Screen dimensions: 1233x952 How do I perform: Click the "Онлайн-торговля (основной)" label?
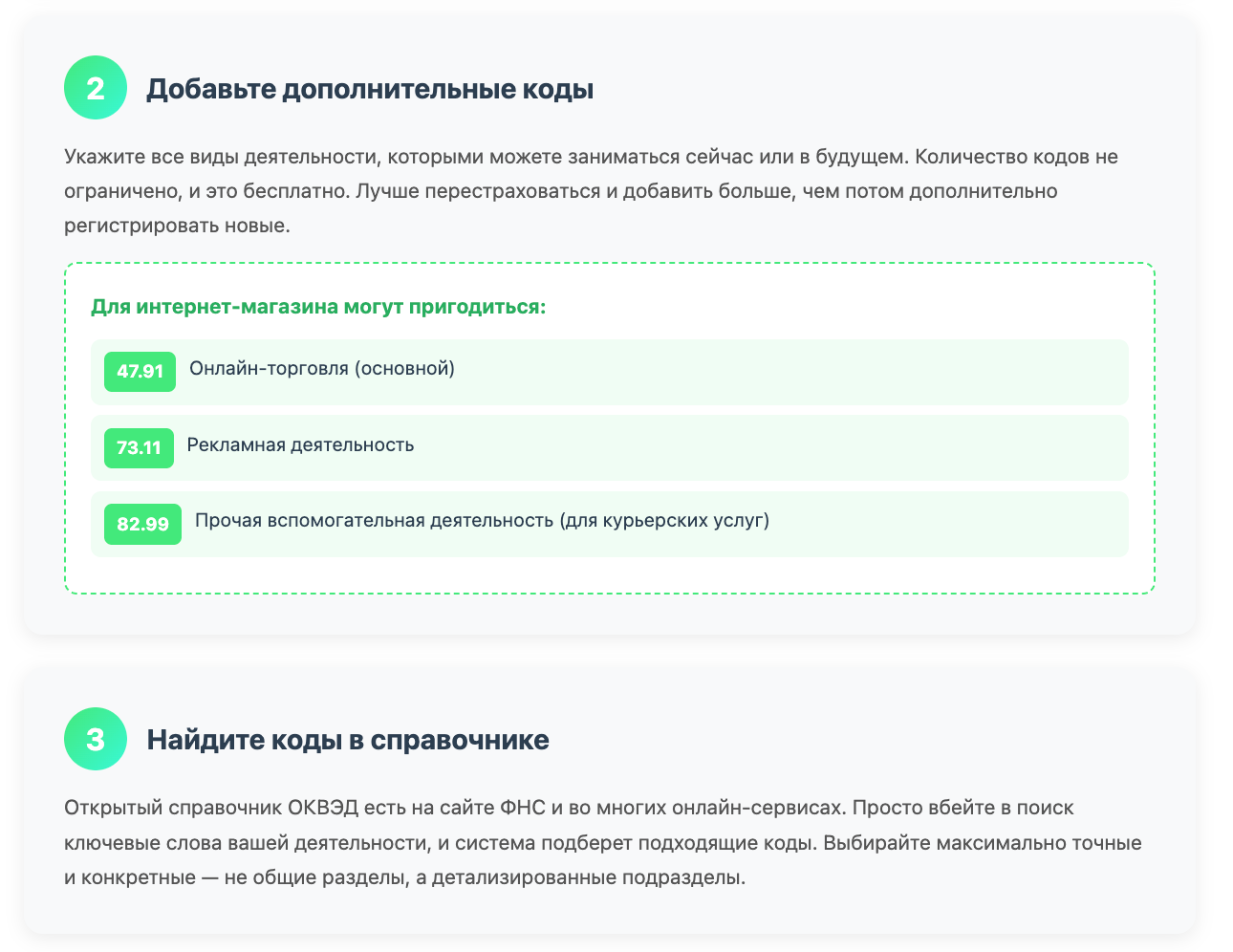[x=322, y=368]
